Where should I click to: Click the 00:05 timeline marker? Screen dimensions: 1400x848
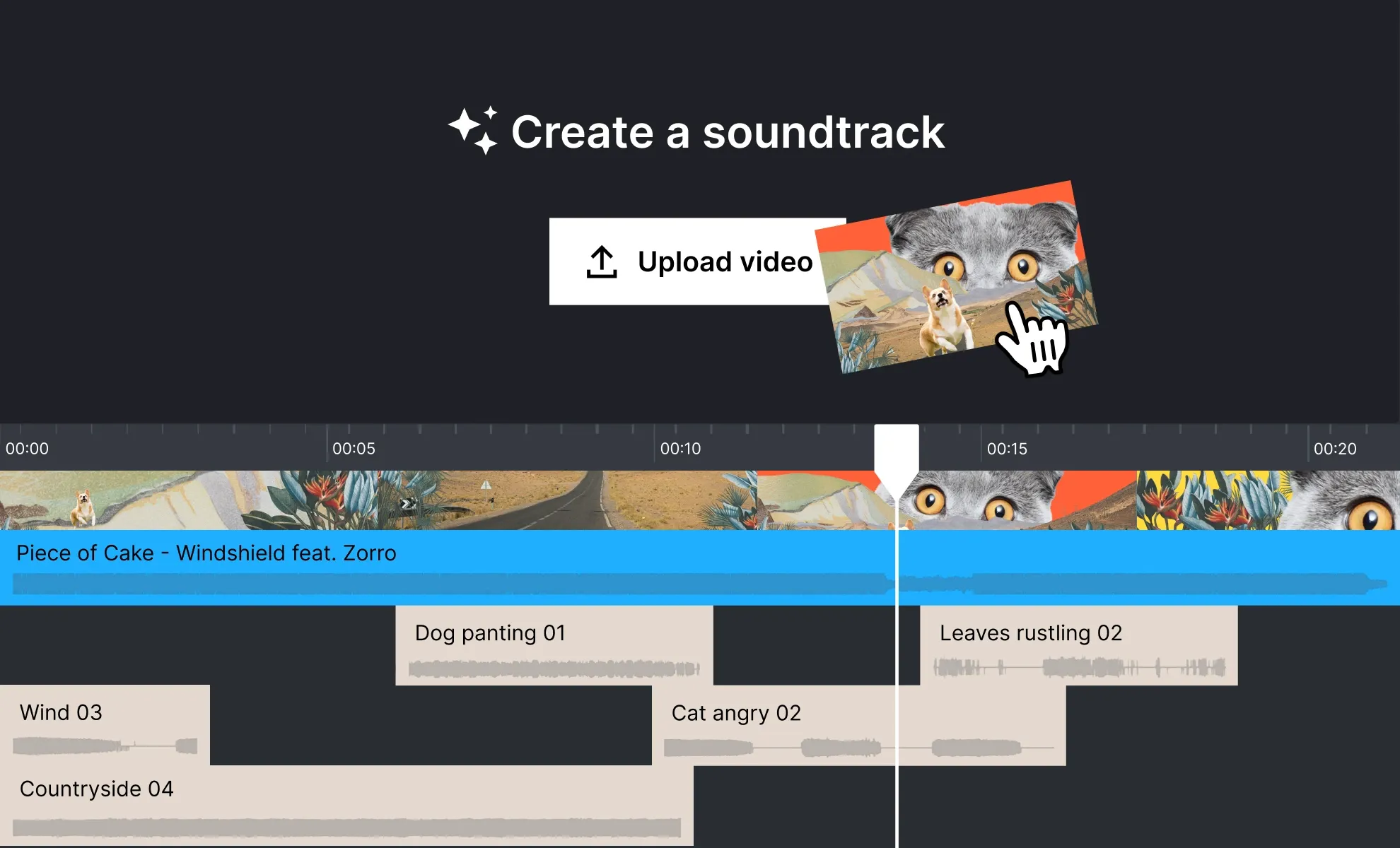click(354, 449)
